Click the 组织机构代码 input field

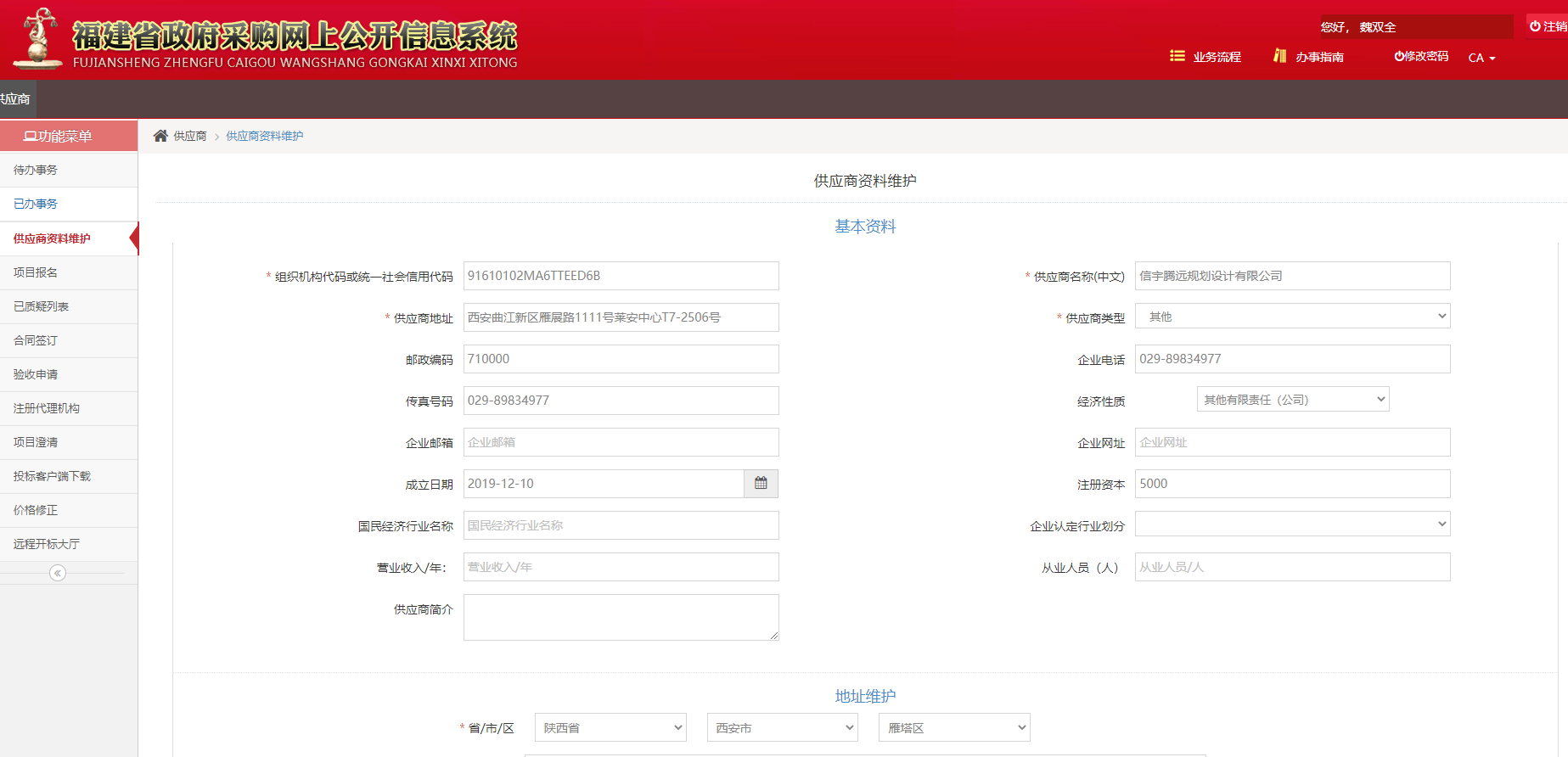621,276
